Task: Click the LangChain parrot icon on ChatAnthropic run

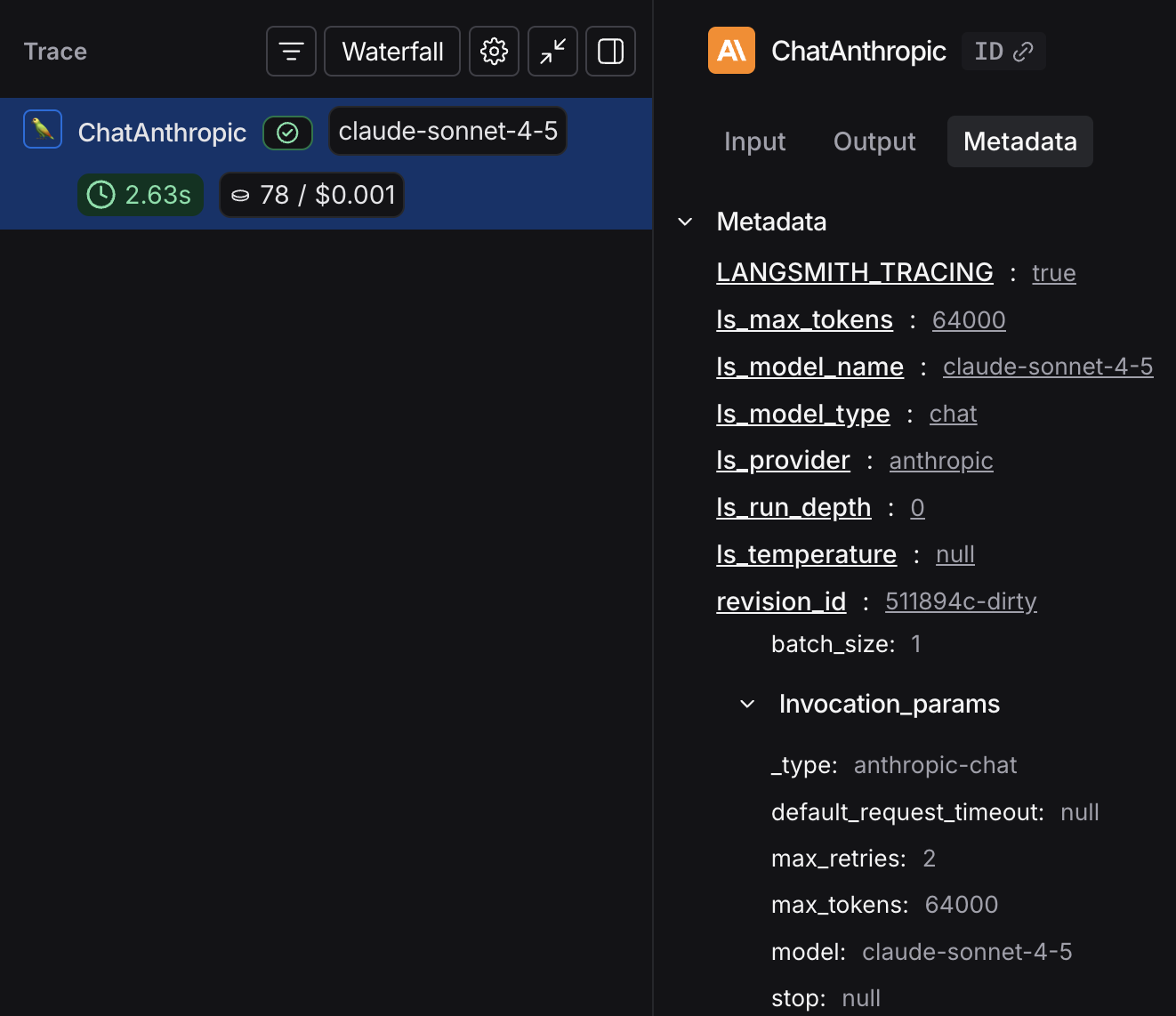Action: tap(42, 129)
